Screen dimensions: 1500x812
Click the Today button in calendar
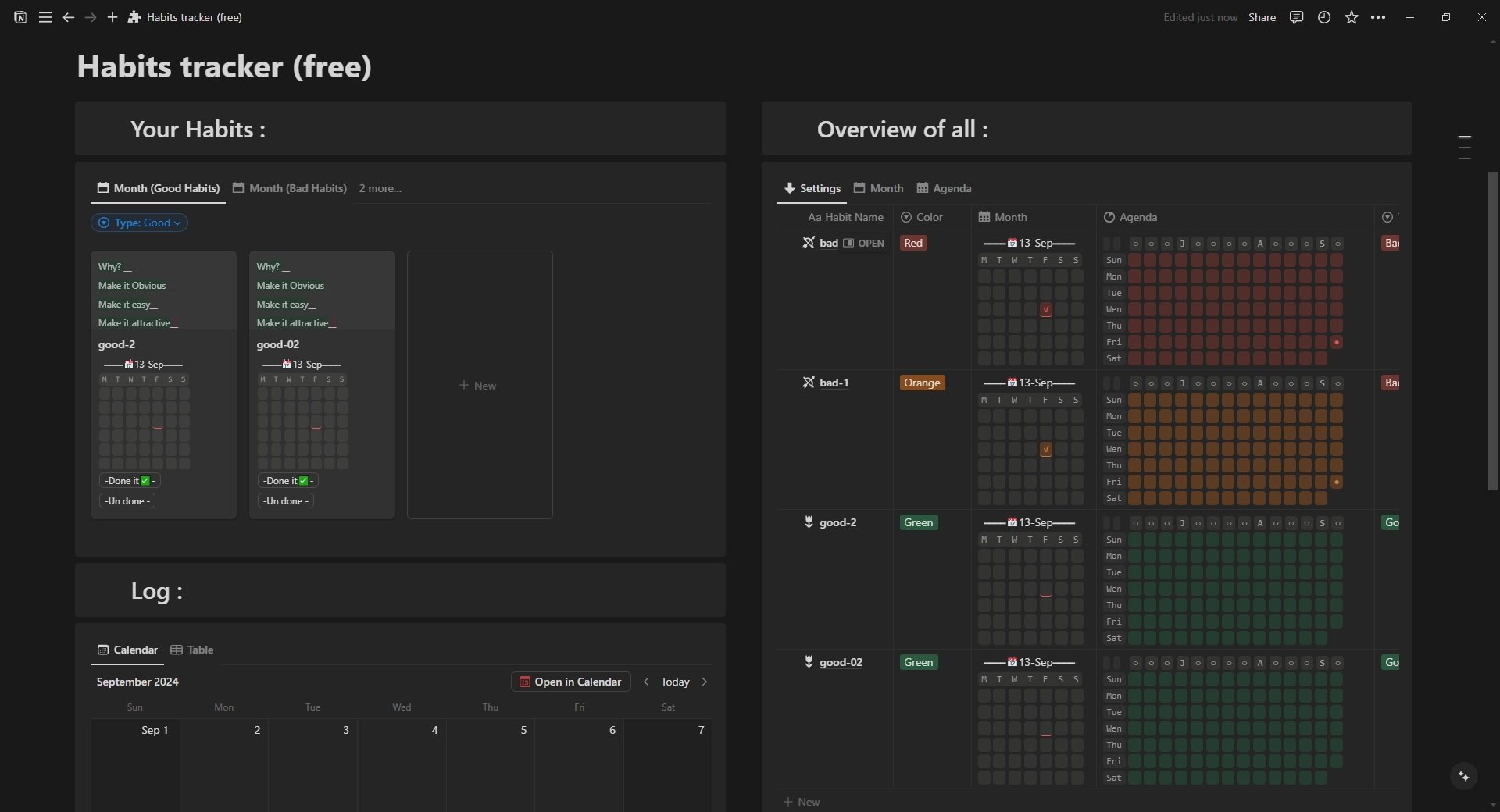point(675,681)
